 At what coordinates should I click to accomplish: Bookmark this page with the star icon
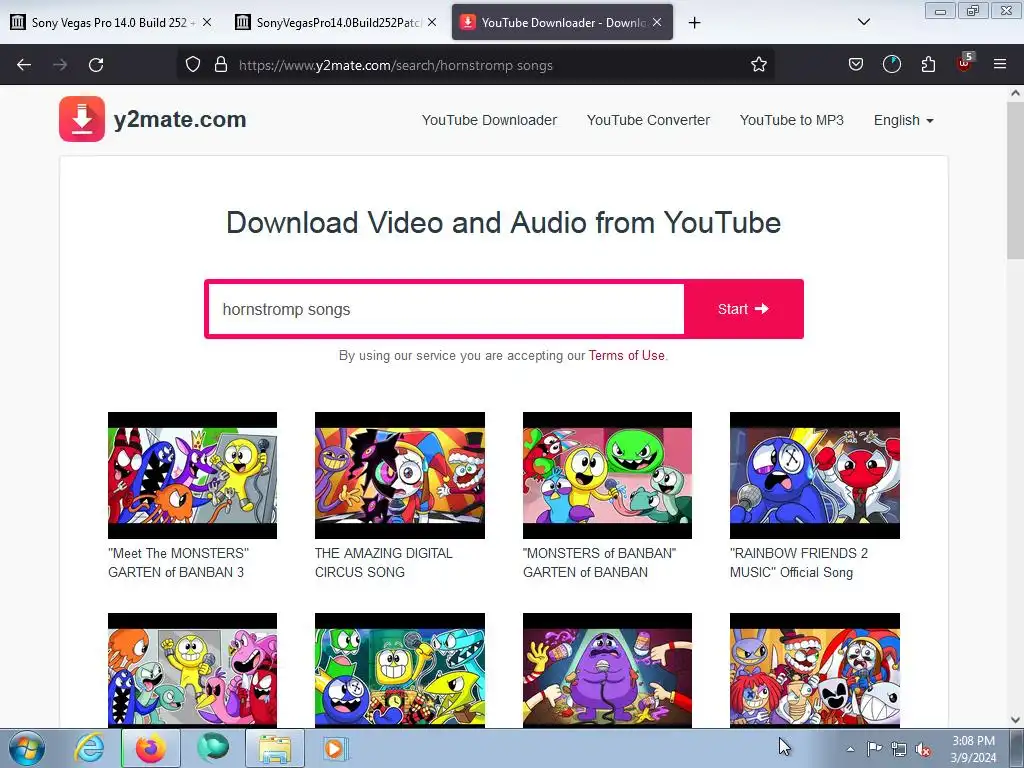pos(758,64)
